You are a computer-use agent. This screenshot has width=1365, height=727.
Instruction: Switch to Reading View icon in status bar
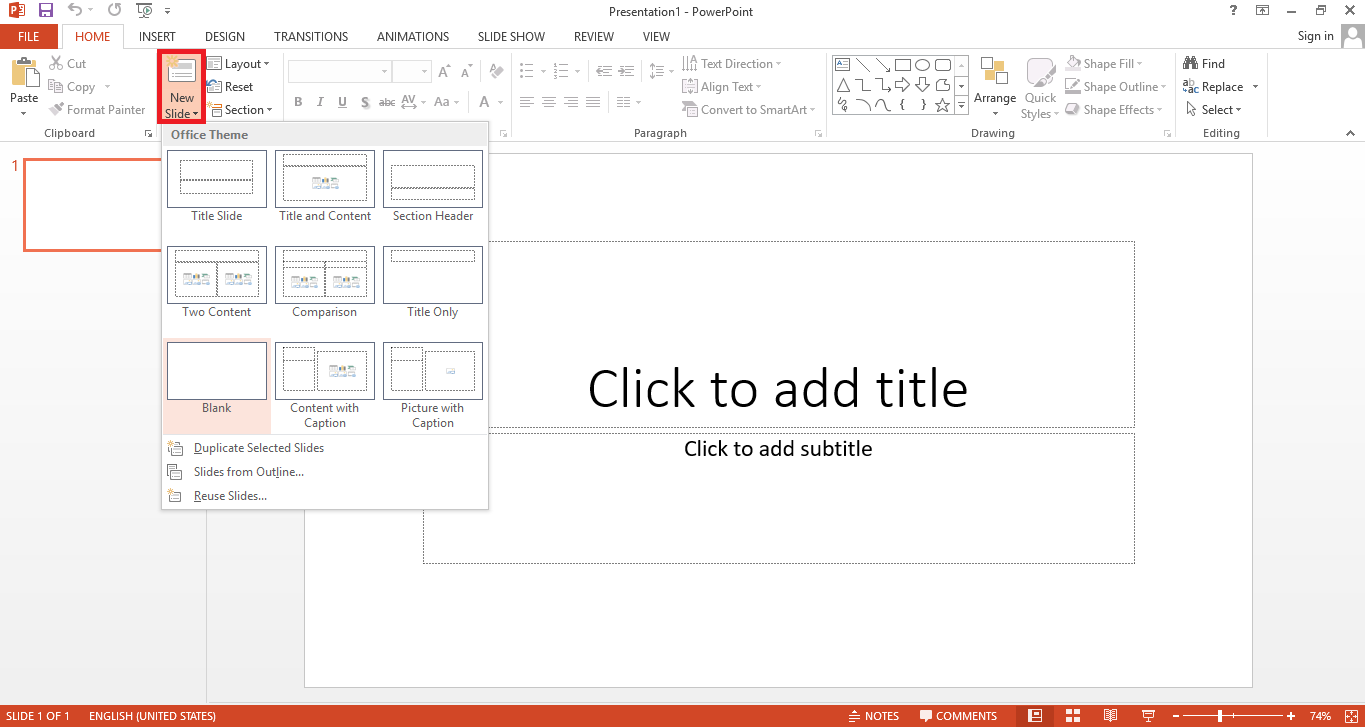coord(1110,716)
